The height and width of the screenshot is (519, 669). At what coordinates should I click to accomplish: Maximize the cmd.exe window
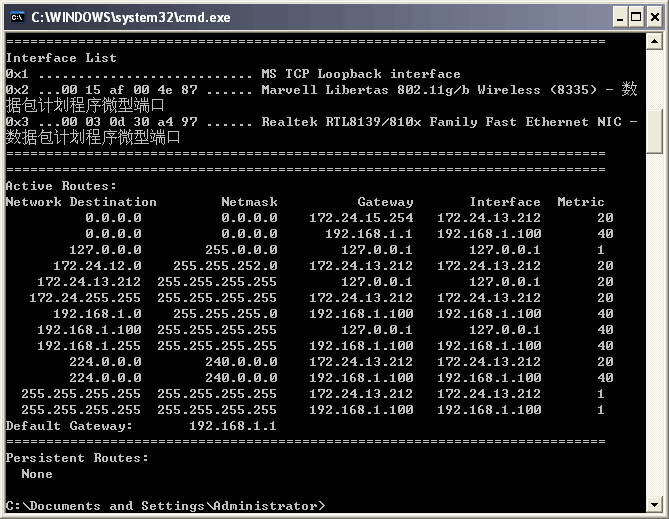pos(636,17)
